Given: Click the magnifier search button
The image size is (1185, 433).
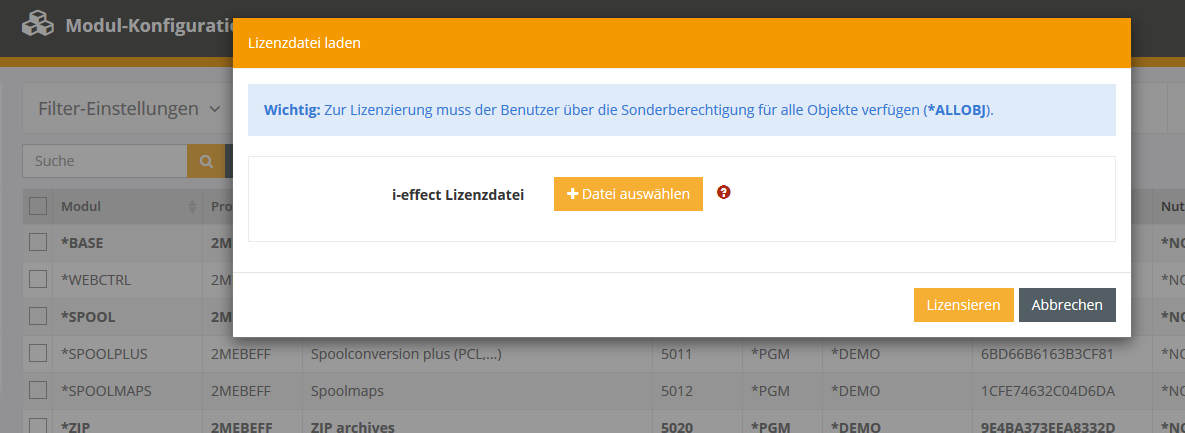Looking at the screenshot, I should [x=206, y=161].
